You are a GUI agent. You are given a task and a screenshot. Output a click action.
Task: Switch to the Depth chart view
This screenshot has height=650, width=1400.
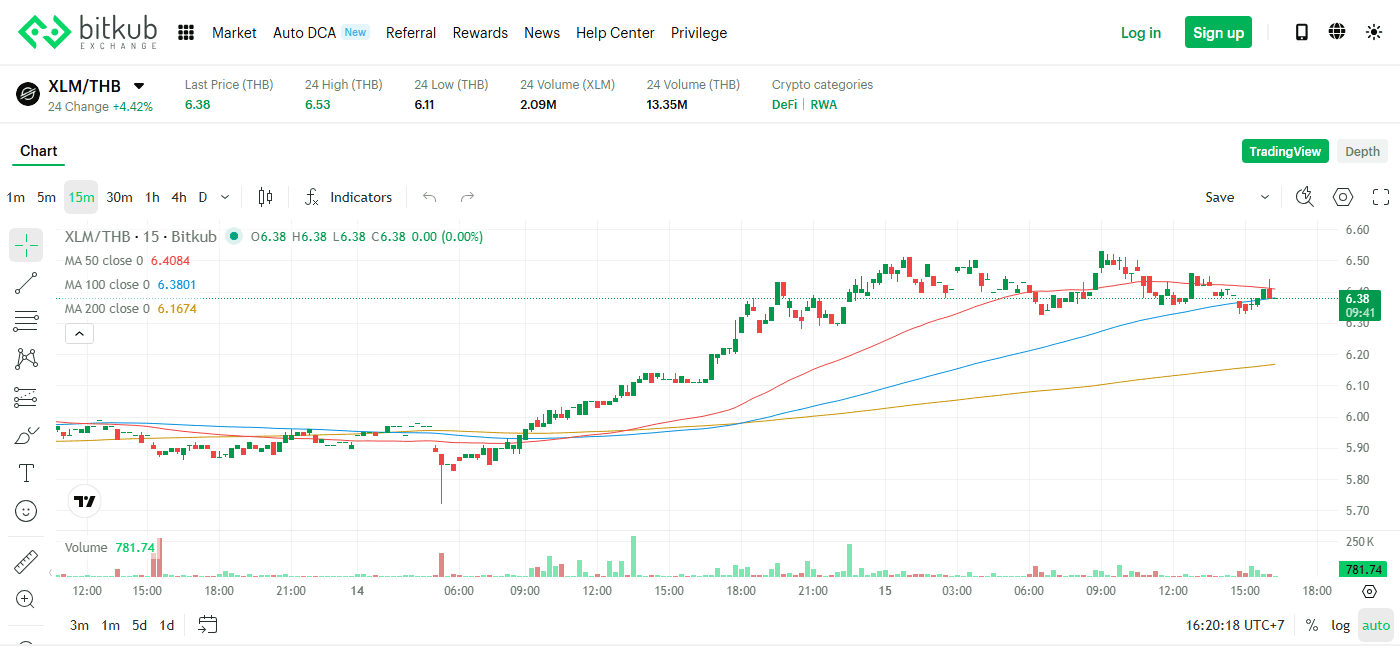[x=1362, y=152]
